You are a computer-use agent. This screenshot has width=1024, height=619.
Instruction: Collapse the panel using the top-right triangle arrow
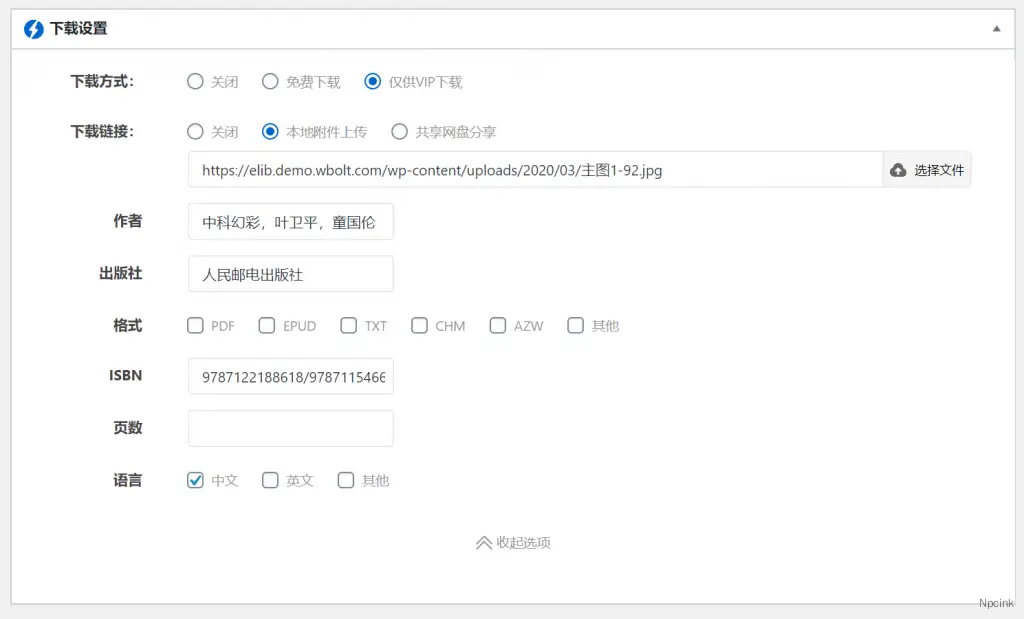997,29
